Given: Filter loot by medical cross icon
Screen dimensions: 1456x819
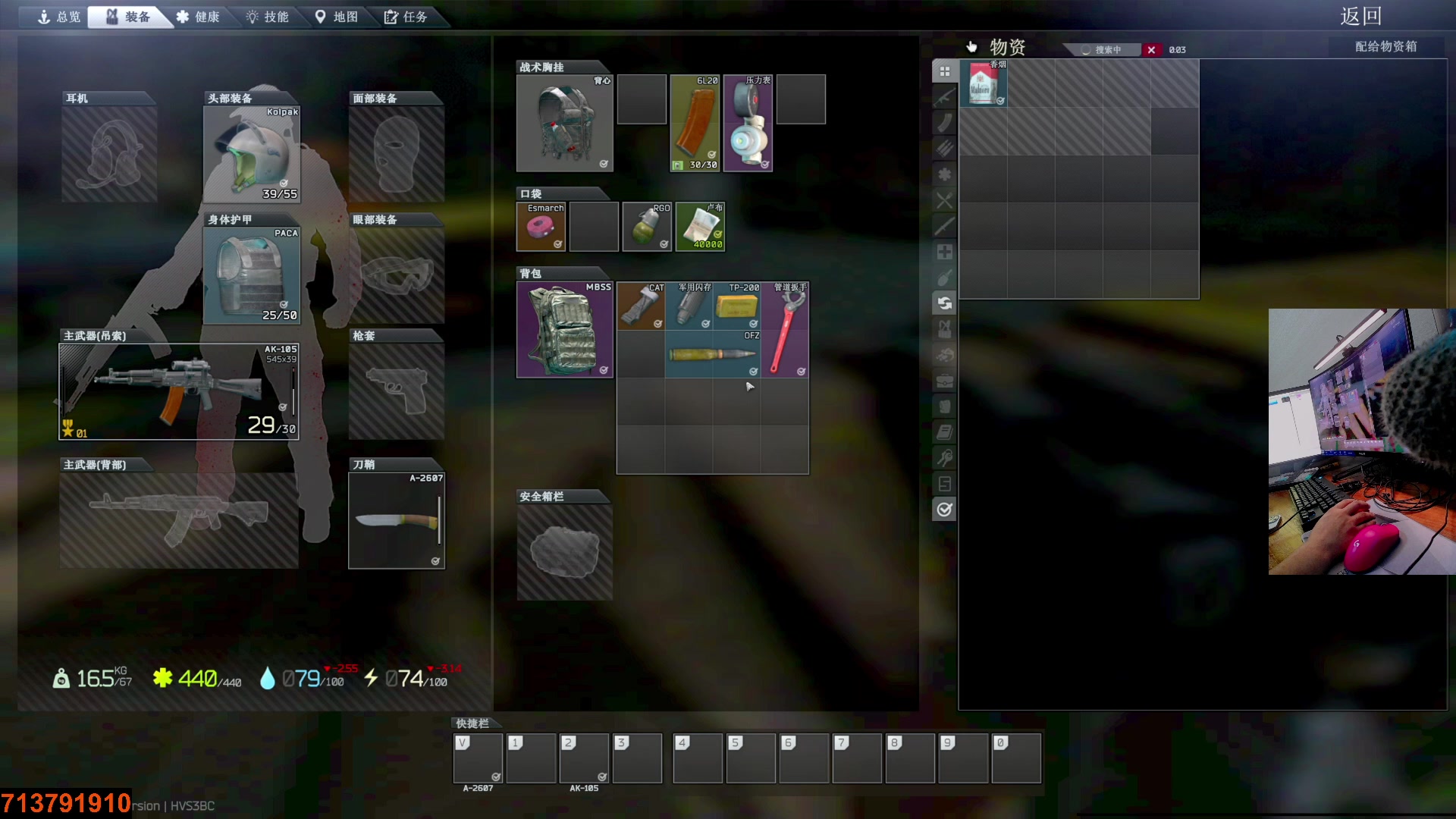Looking at the screenshot, I should coord(944,252).
